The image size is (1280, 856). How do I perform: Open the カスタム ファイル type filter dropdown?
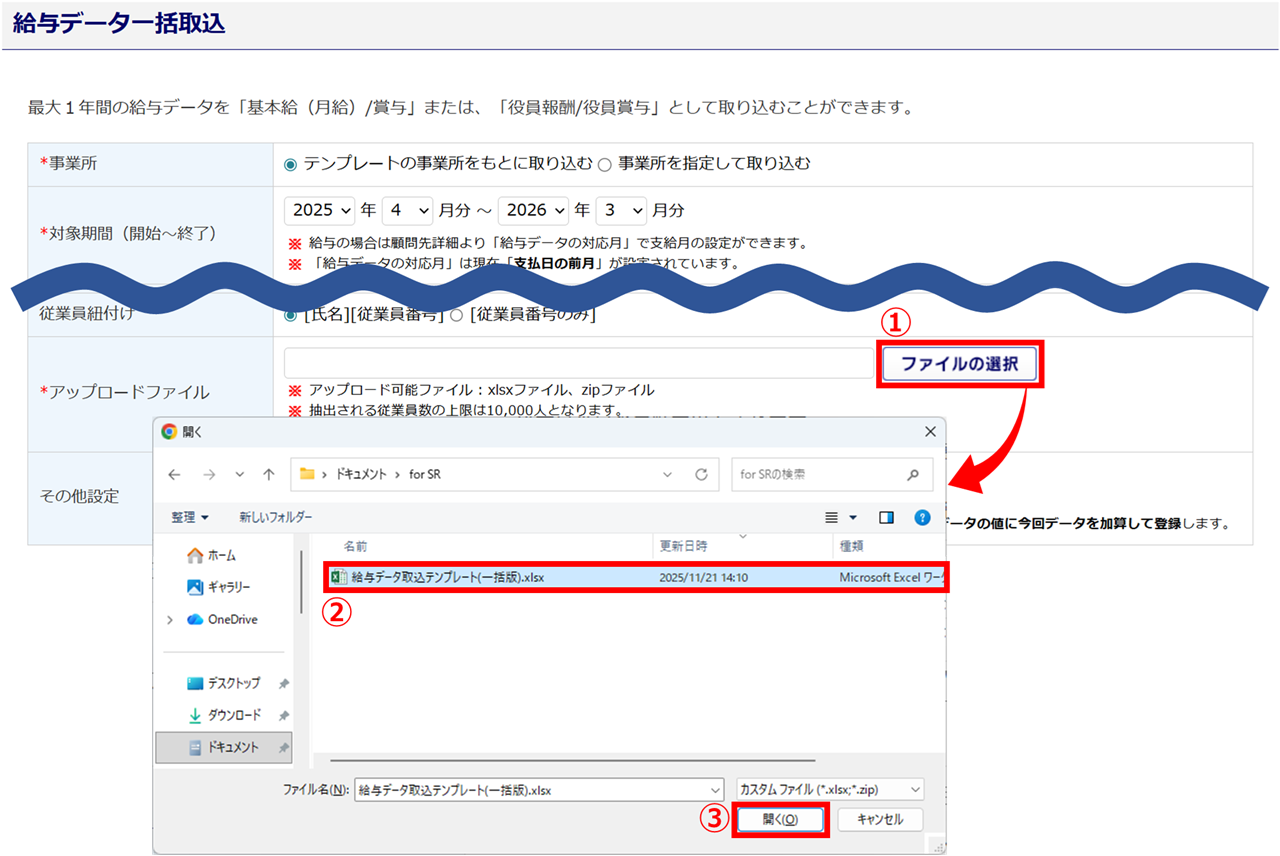(x=830, y=790)
